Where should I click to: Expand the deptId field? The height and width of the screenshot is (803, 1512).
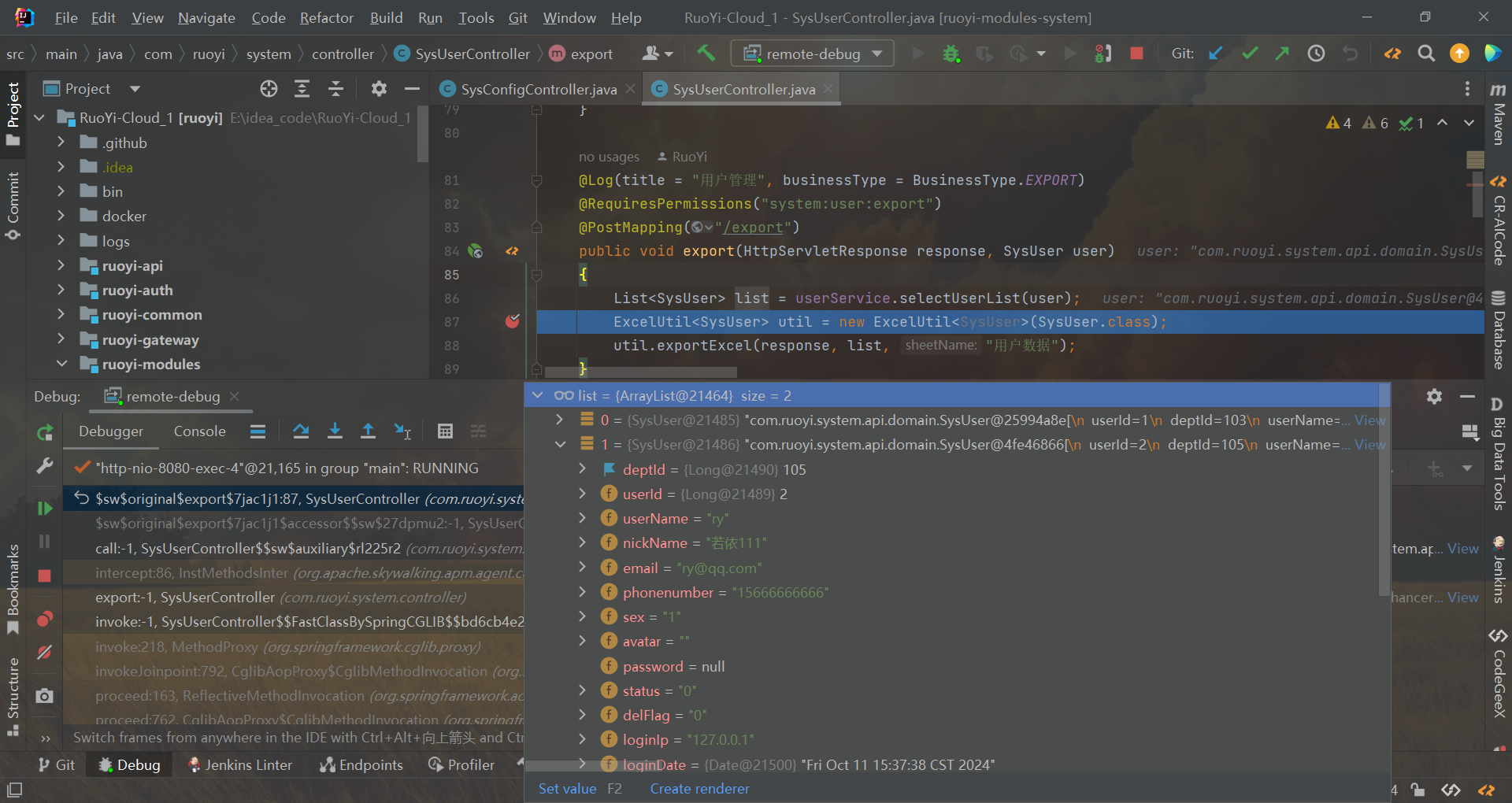pyautogui.click(x=582, y=469)
